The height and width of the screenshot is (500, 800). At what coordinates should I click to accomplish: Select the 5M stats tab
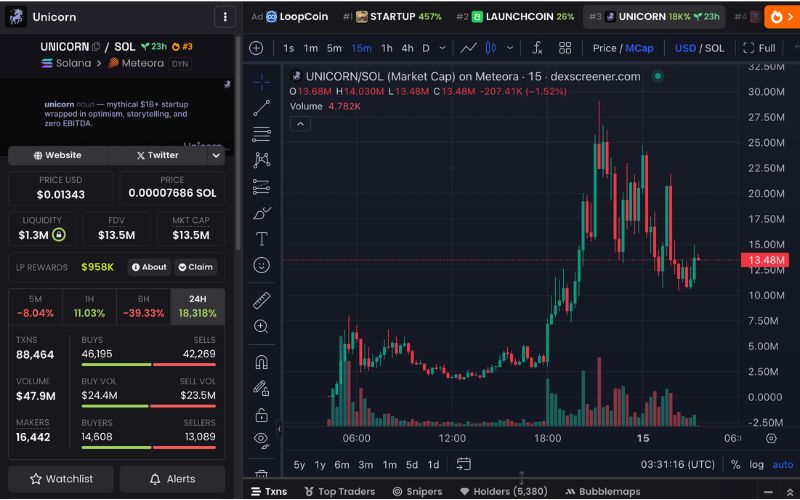(x=35, y=307)
